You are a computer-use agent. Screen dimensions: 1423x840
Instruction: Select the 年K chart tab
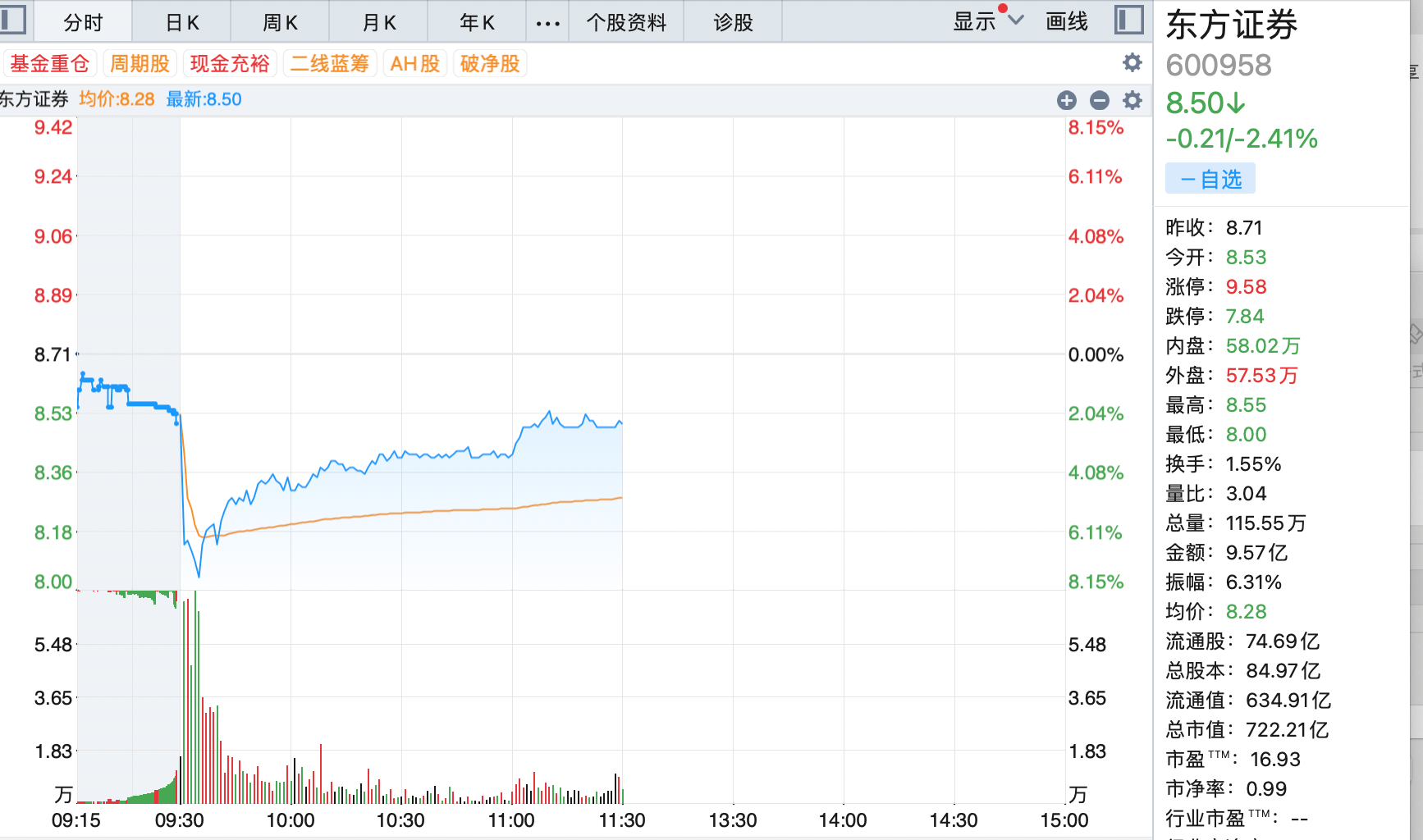[x=477, y=22]
